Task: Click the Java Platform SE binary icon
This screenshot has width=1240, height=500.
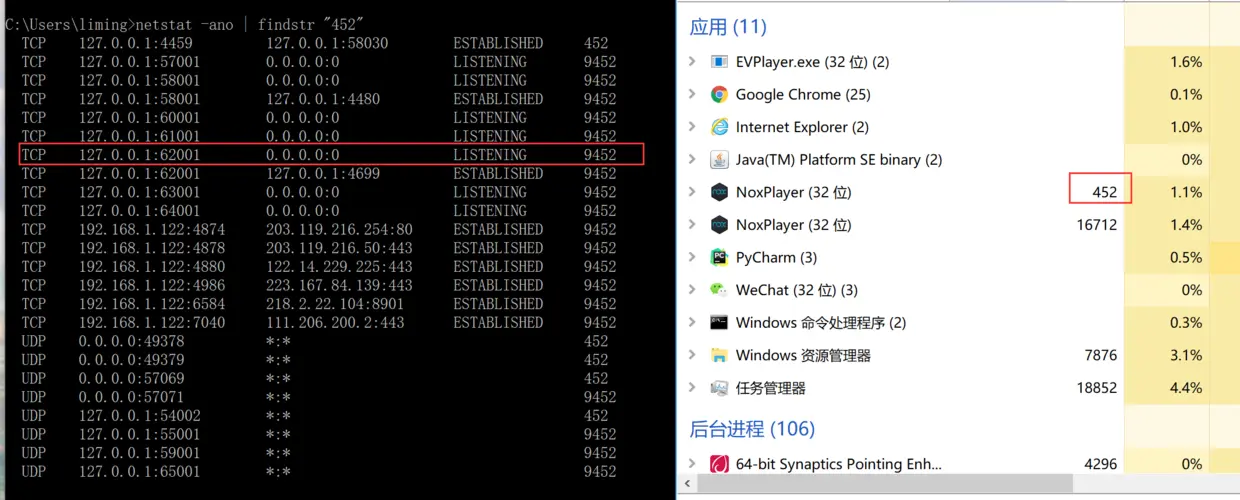Action: pos(719,160)
